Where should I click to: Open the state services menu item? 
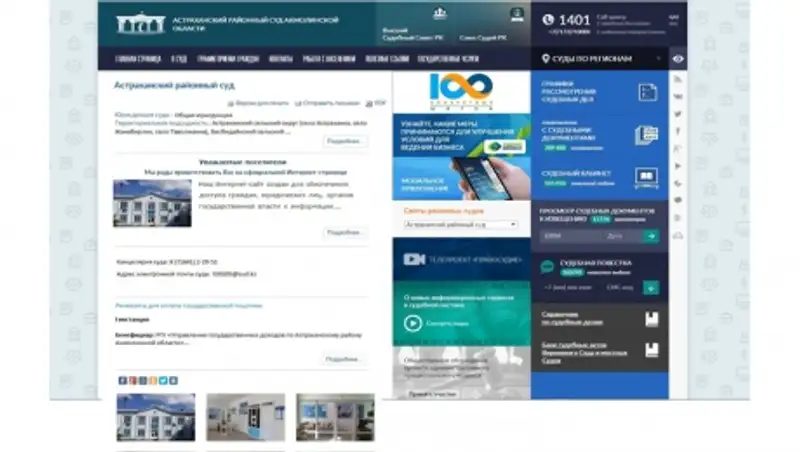448,59
